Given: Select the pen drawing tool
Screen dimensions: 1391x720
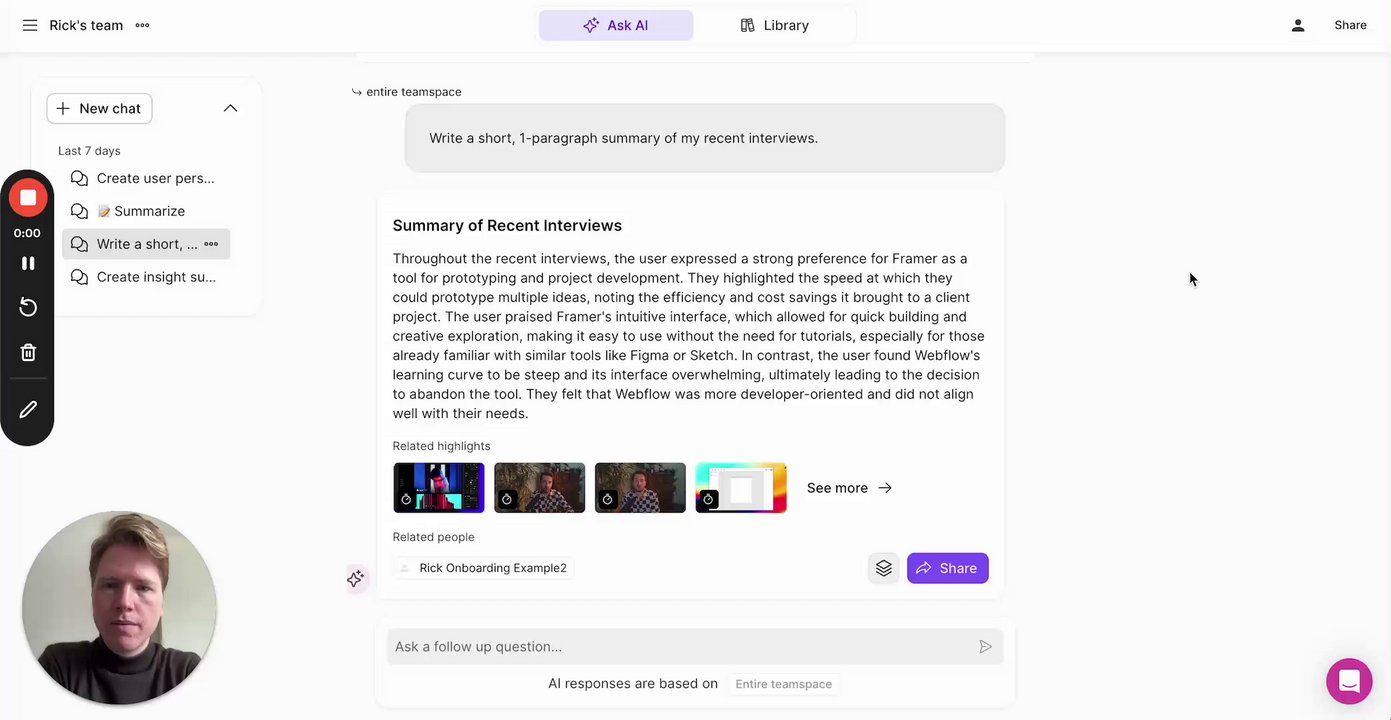Looking at the screenshot, I should click(x=28, y=409).
